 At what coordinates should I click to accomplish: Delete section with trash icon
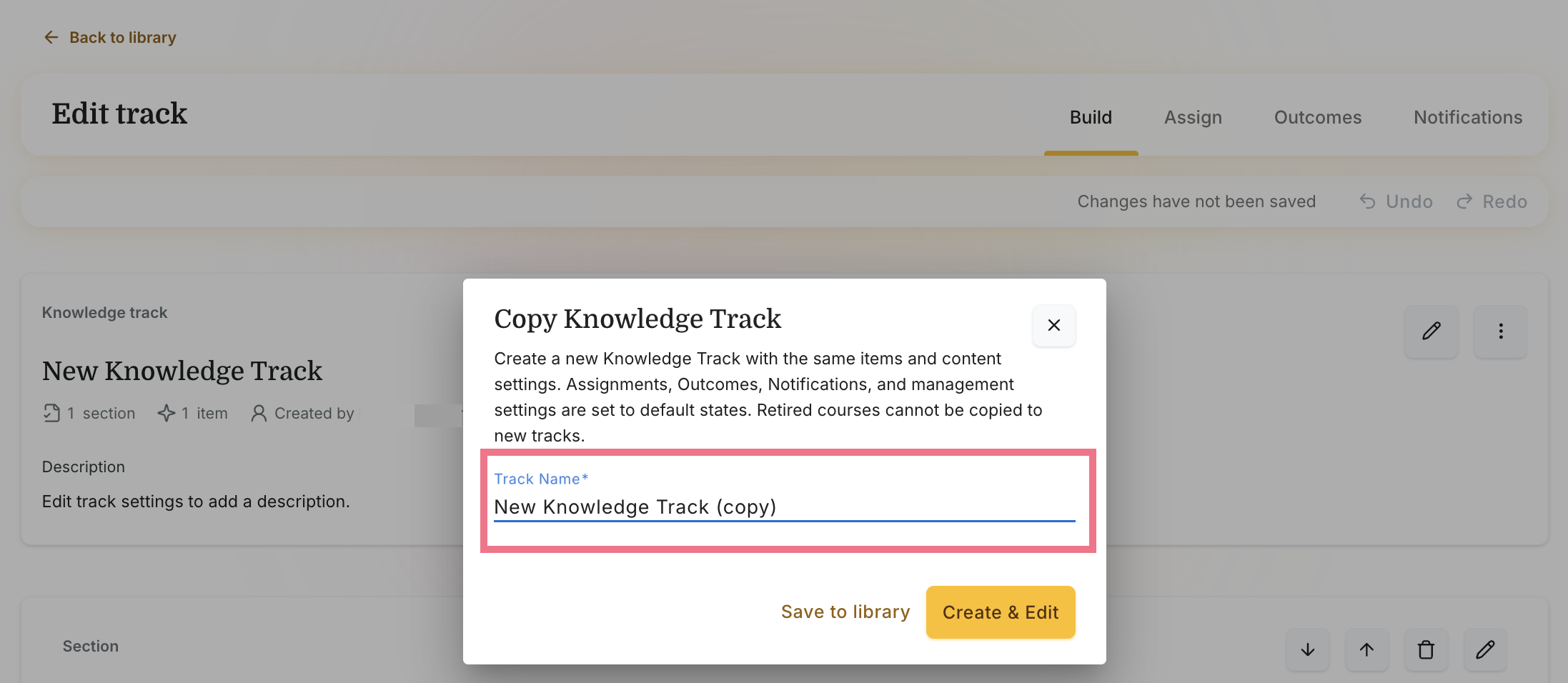1426,649
